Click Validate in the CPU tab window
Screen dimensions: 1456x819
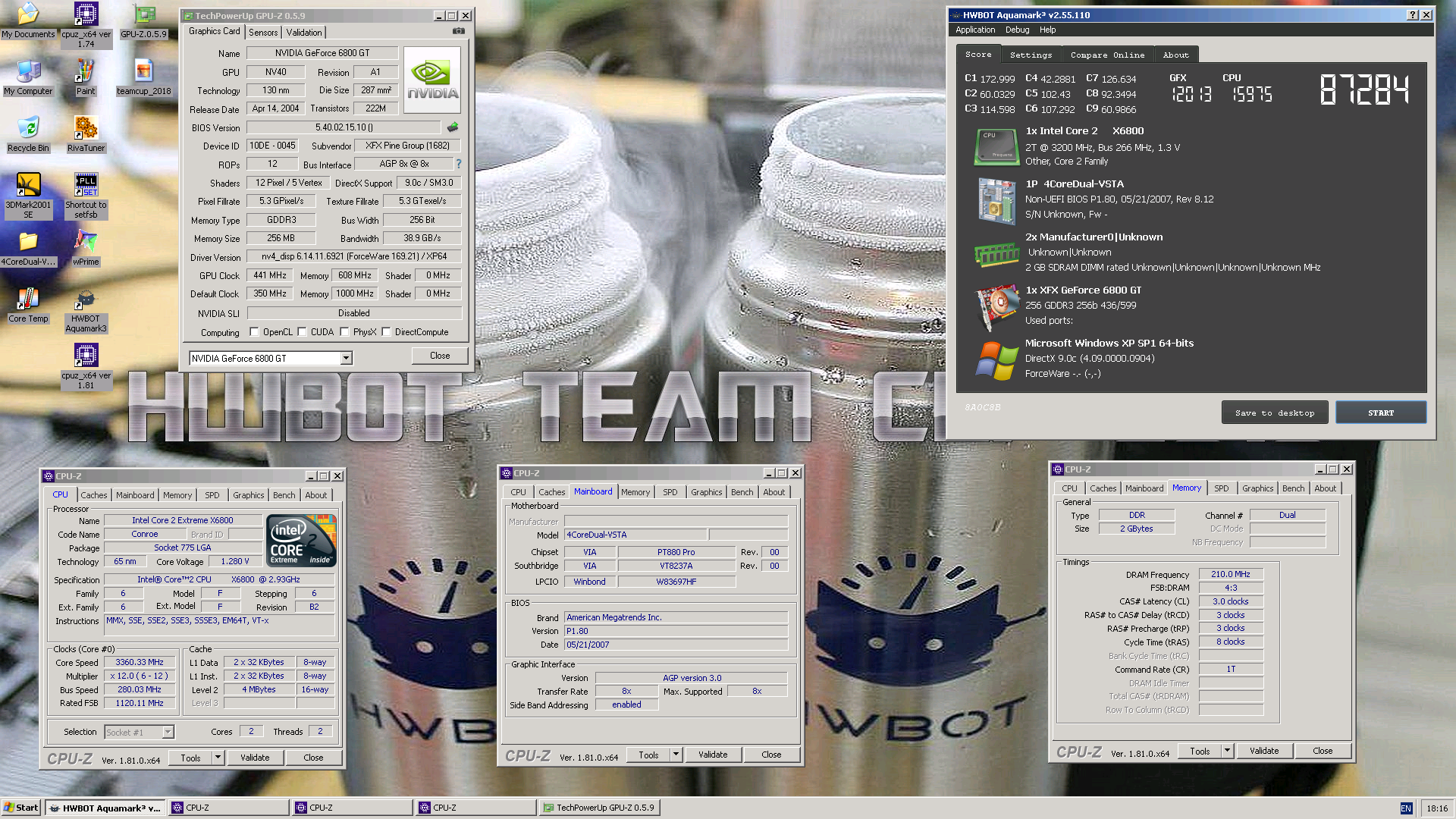click(x=255, y=757)
